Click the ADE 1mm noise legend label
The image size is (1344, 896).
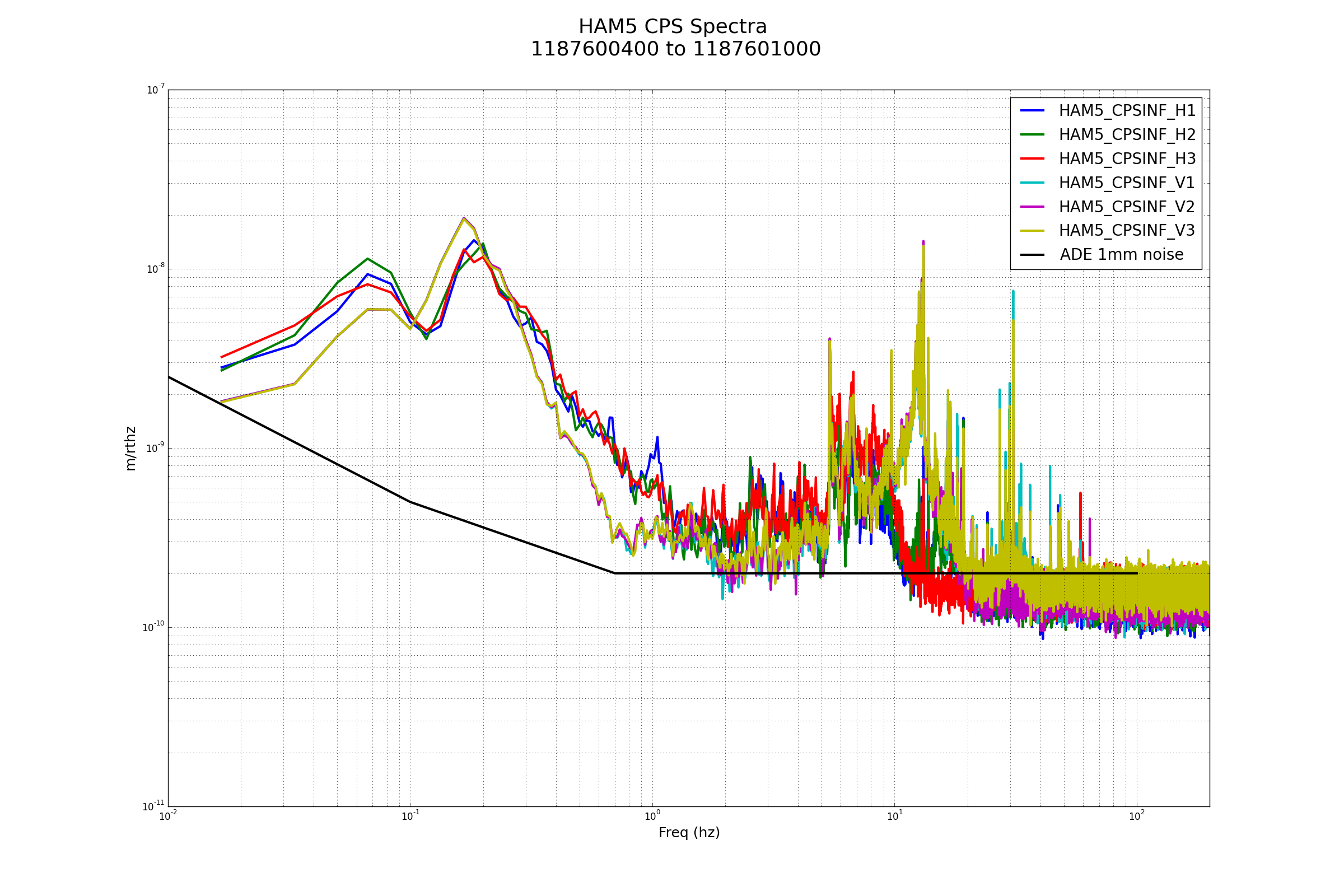tap(1121, 255)
